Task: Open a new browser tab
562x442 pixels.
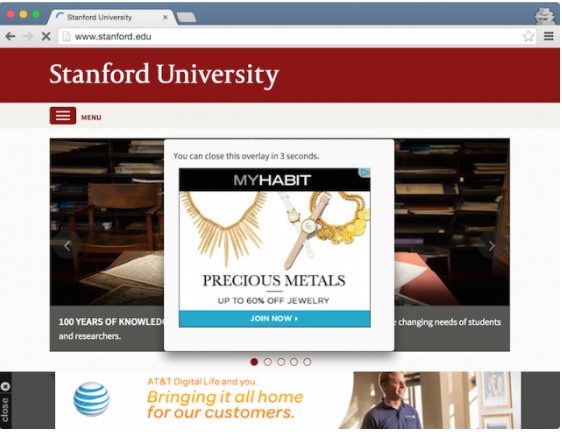Action: coord(186,17)
